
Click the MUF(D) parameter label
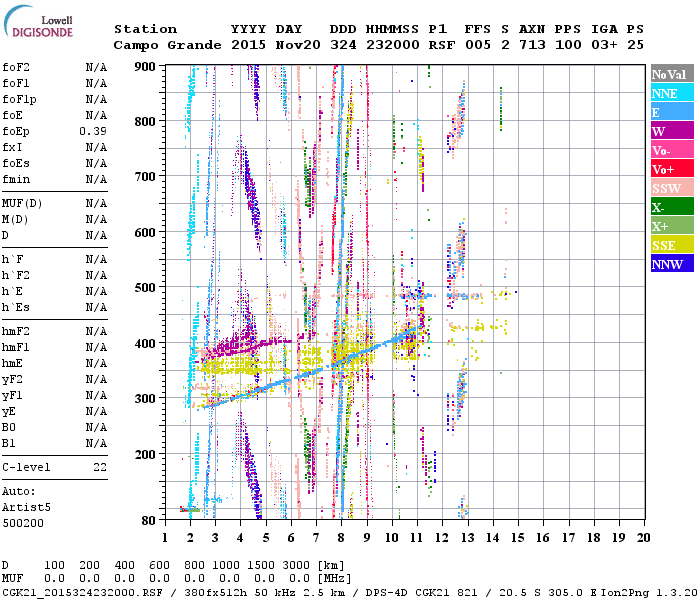(22, 204)
